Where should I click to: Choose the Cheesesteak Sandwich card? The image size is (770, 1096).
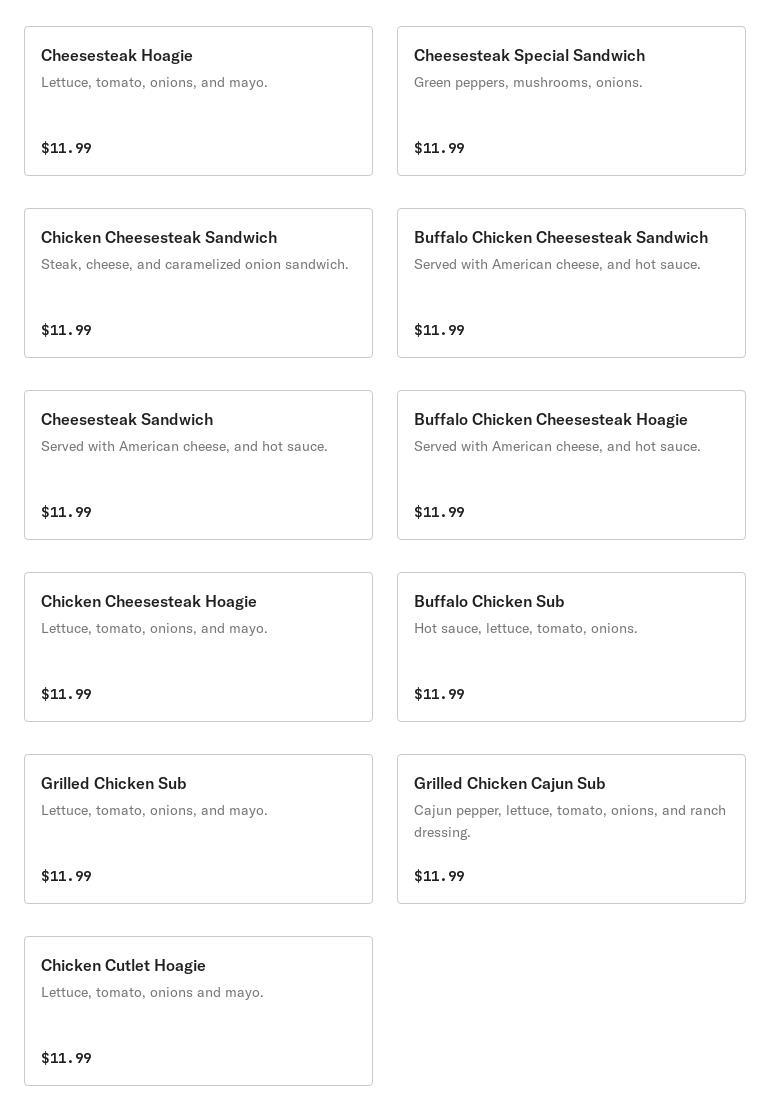tap(198, 465)
